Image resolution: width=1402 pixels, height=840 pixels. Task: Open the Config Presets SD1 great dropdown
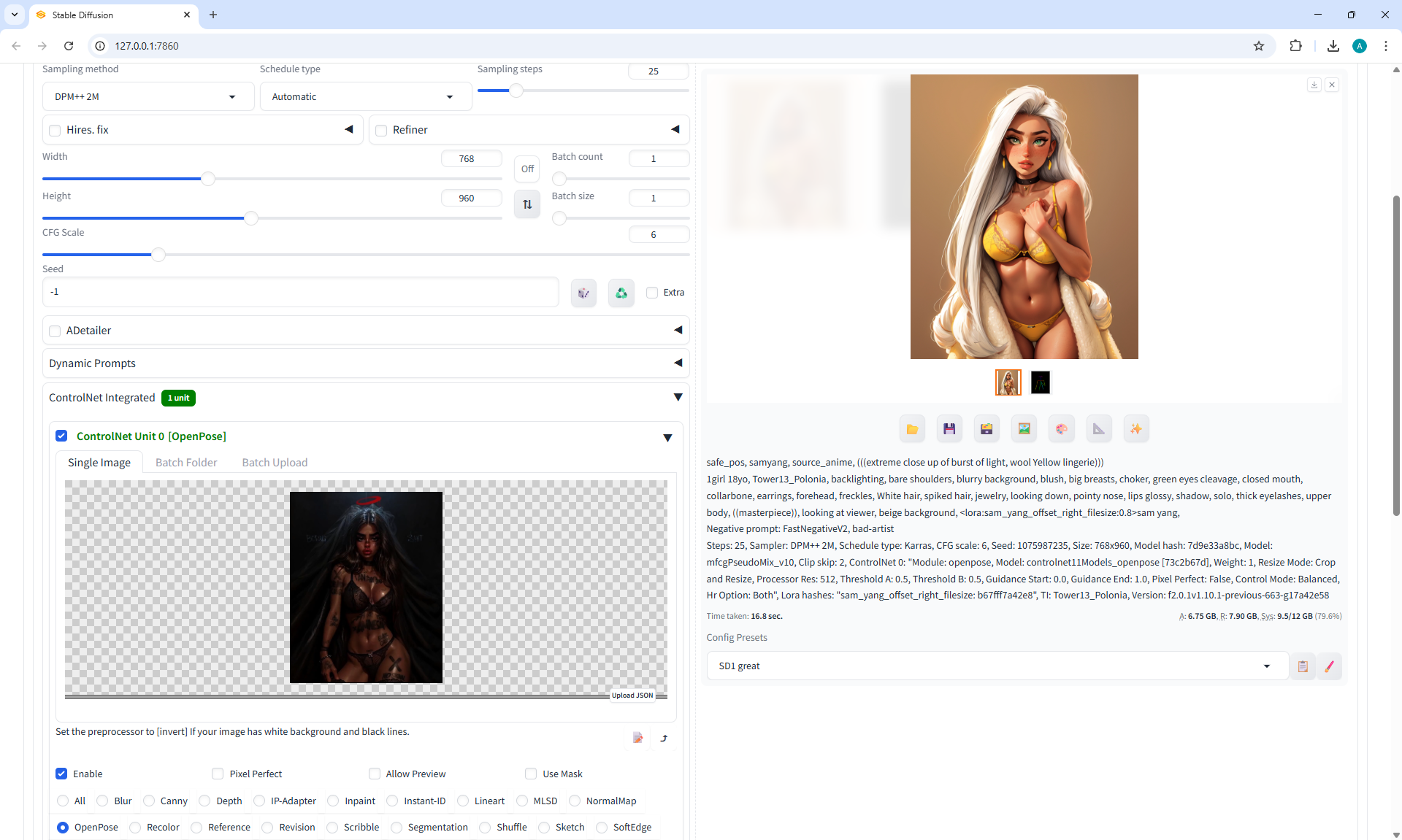(996, 666)
